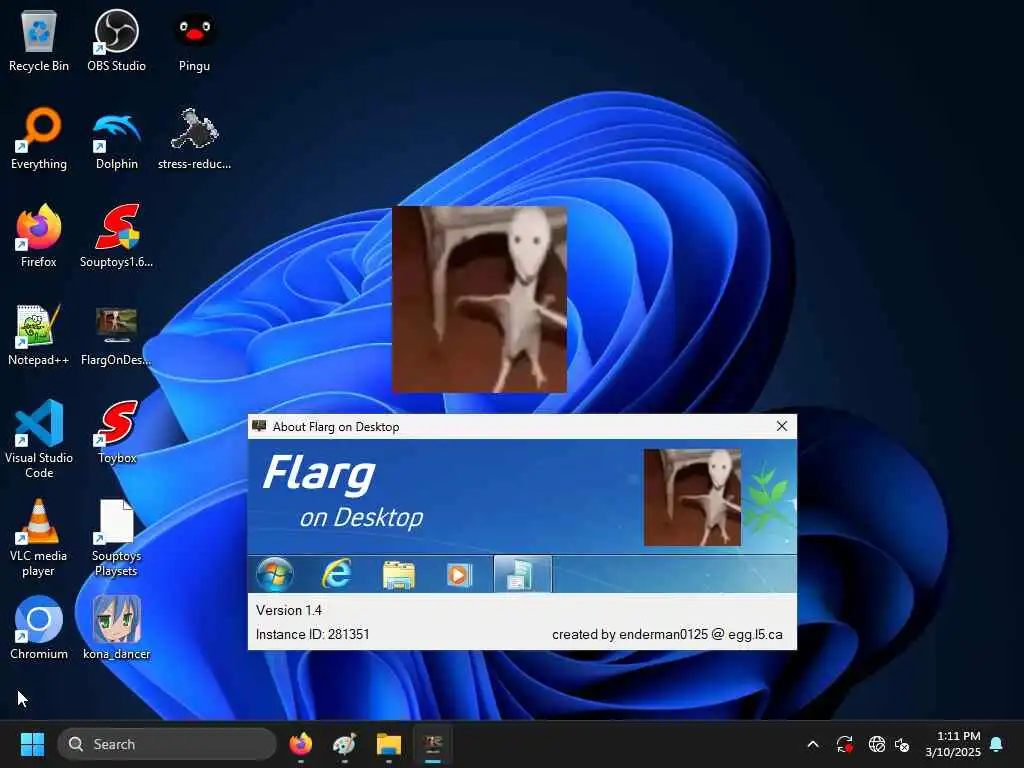Select the Dolphin emulator shortcut
The height and width of the screenshot is (768, 1024).
pos(116,139)
